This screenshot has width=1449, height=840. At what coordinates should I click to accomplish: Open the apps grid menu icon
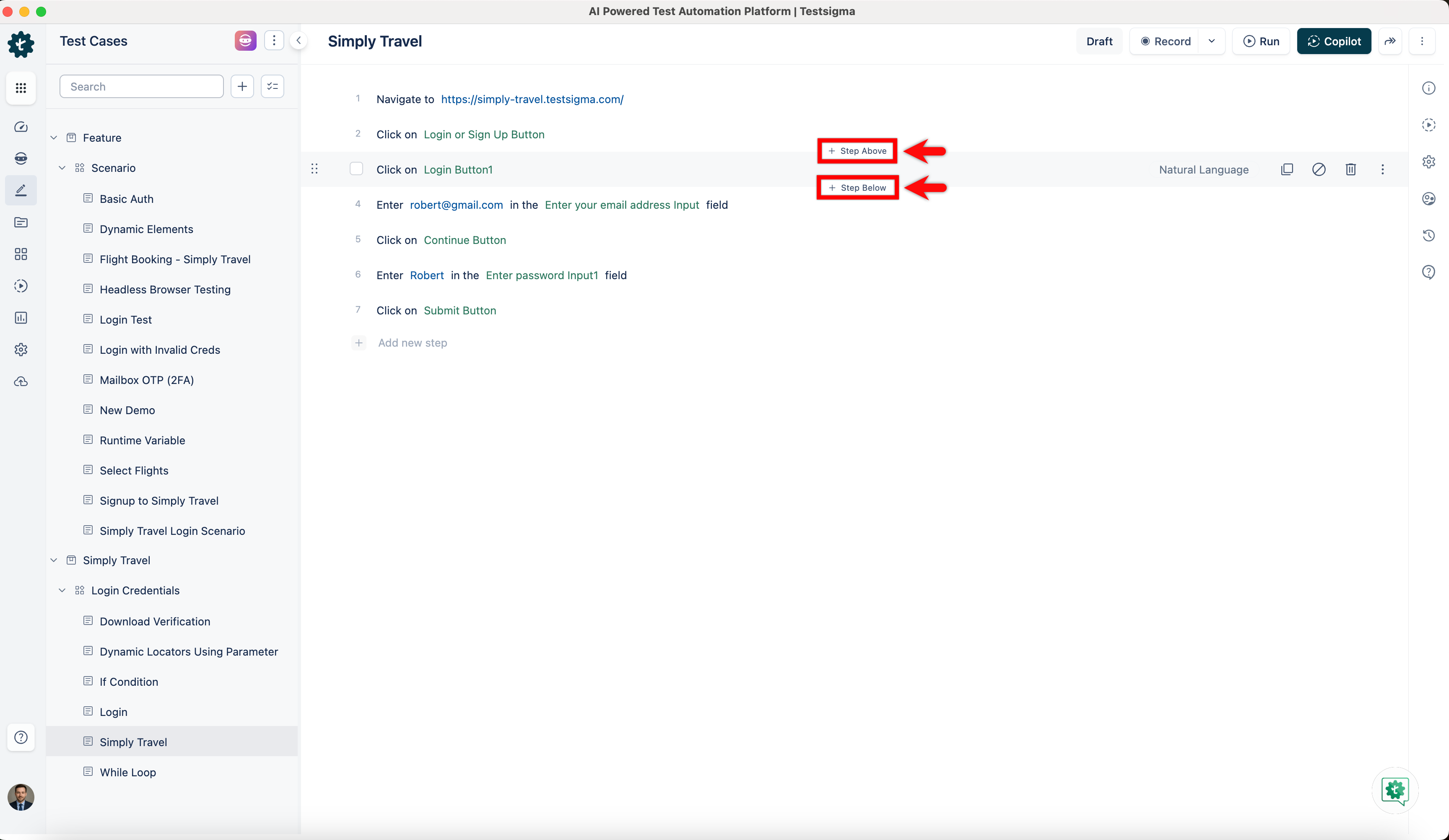tap(21, 88)
